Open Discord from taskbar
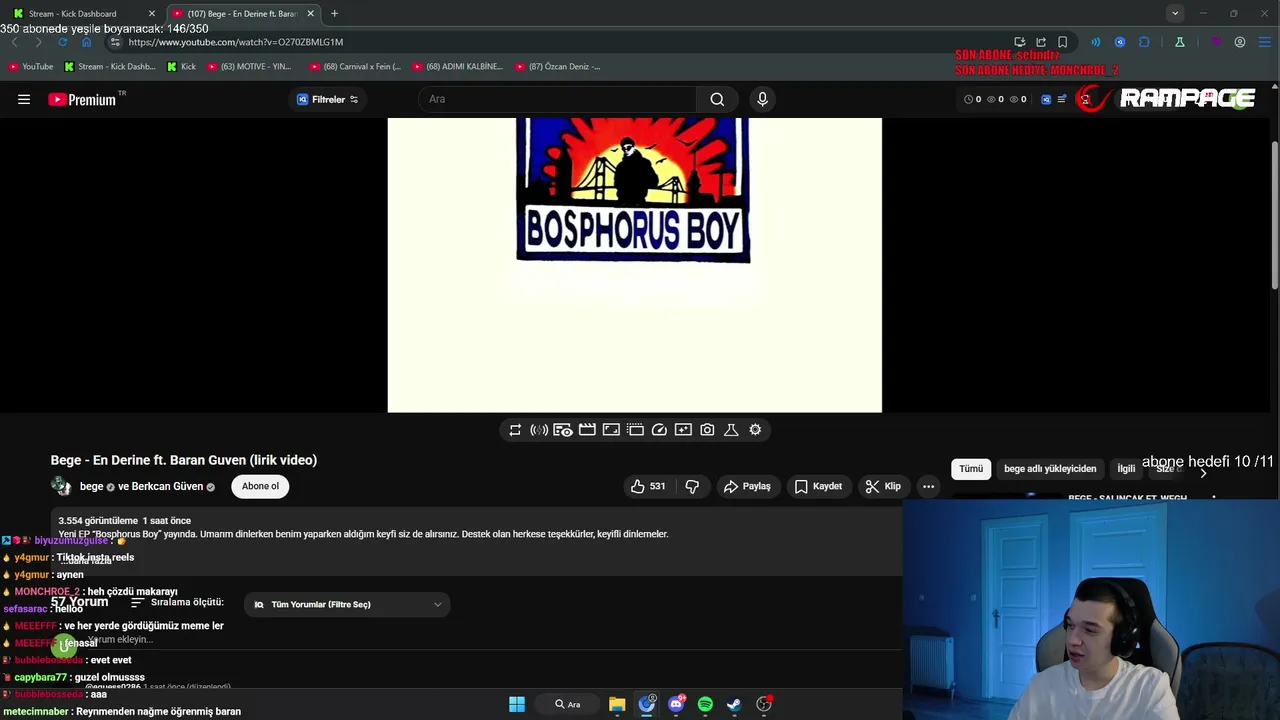The width and height of the screenshot is (1280, 720). tap(676, 704)
